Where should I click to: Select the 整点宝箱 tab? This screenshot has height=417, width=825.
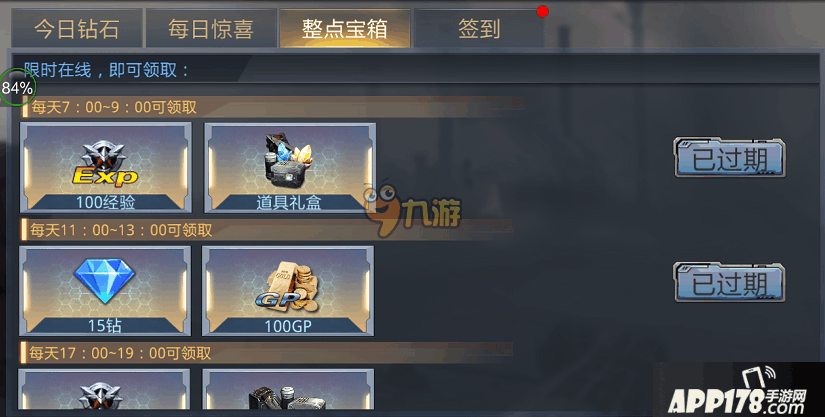coord(345,28)
